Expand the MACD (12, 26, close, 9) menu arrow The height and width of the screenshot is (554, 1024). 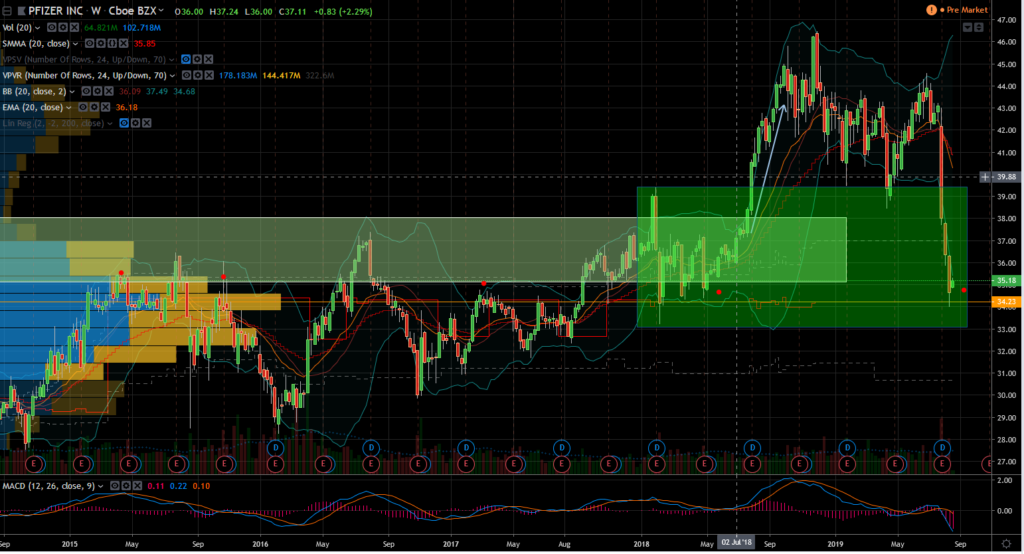101,487
